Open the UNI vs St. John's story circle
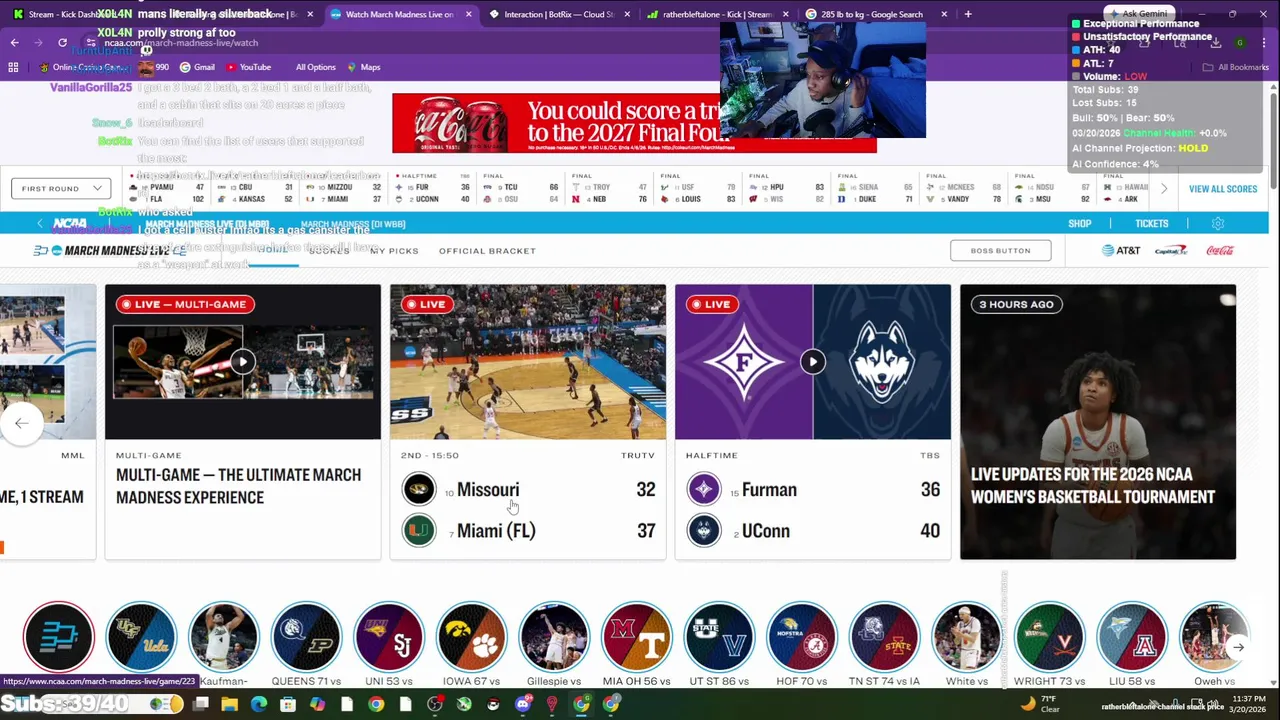The width and height of the screenshot is (1280, 720). pyautogui.click(x=389, y=637)
